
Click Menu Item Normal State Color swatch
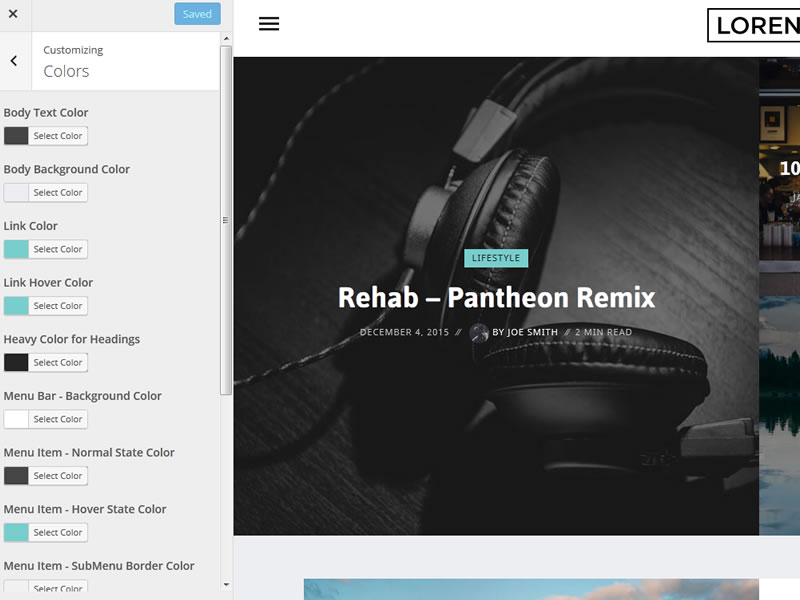point(16,476)
